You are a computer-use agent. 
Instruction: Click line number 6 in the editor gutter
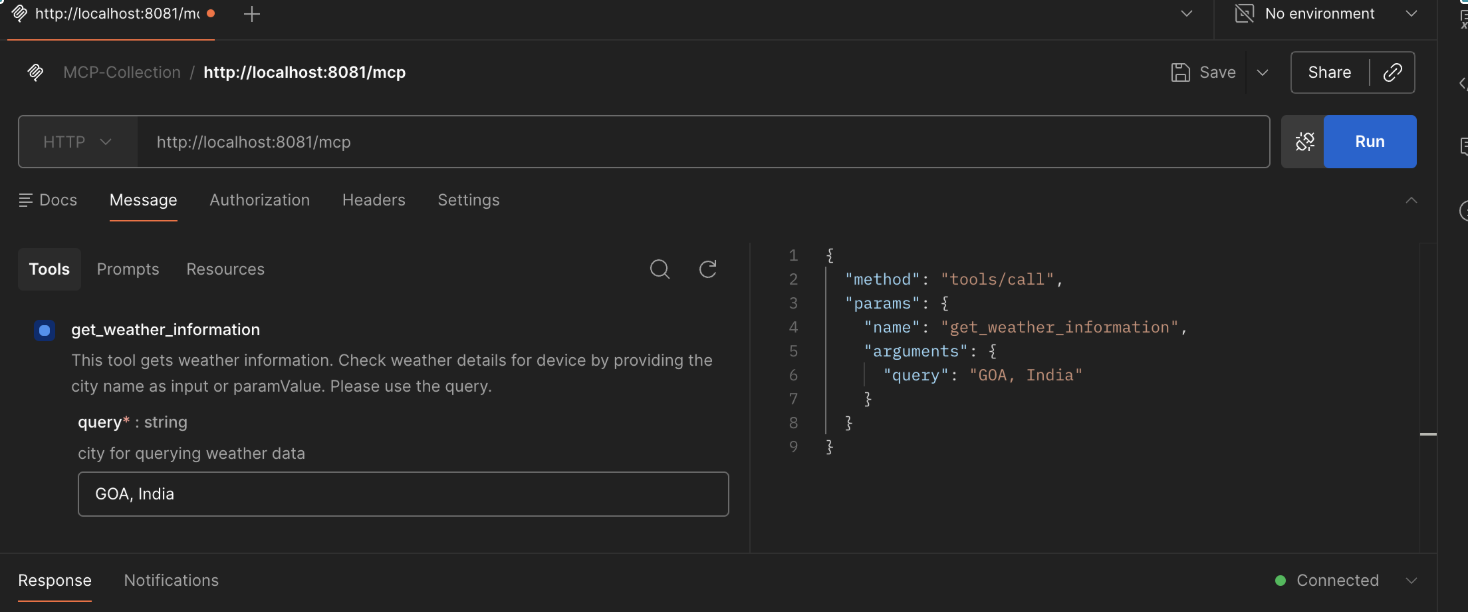[x=793, y=375]
